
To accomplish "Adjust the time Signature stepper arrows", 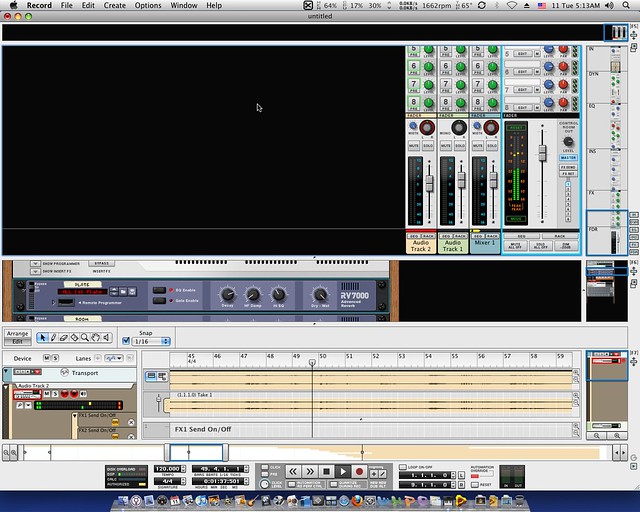I will click(x=183, y=481).
